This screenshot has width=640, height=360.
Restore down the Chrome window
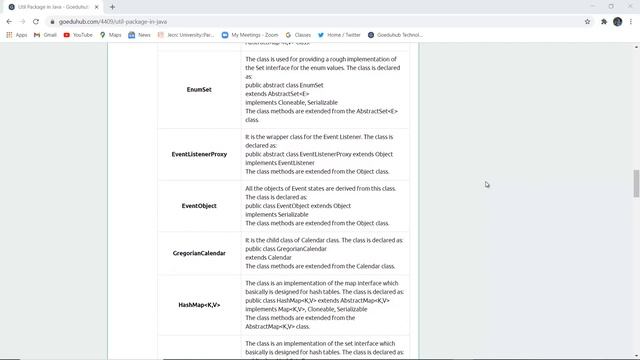pos(611,6)
